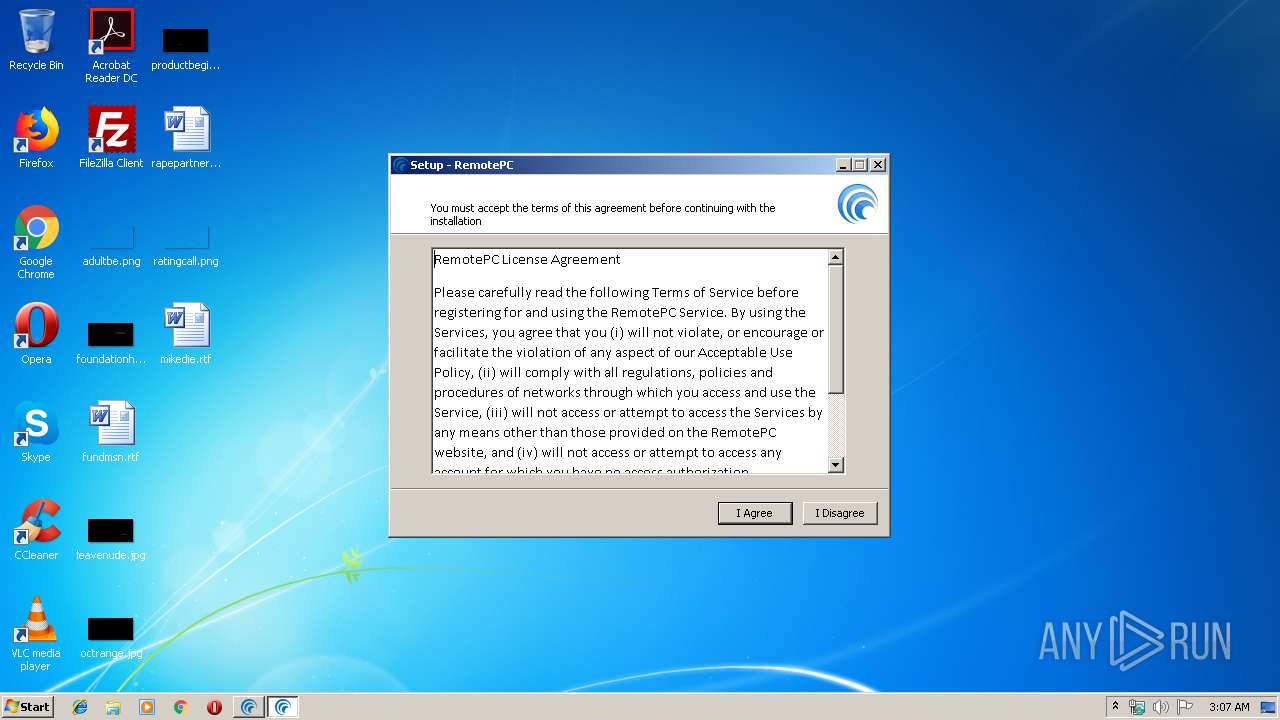Open Action Center flag tray icon
This screenshot has width=1280, height=720.
[1185, 707]
